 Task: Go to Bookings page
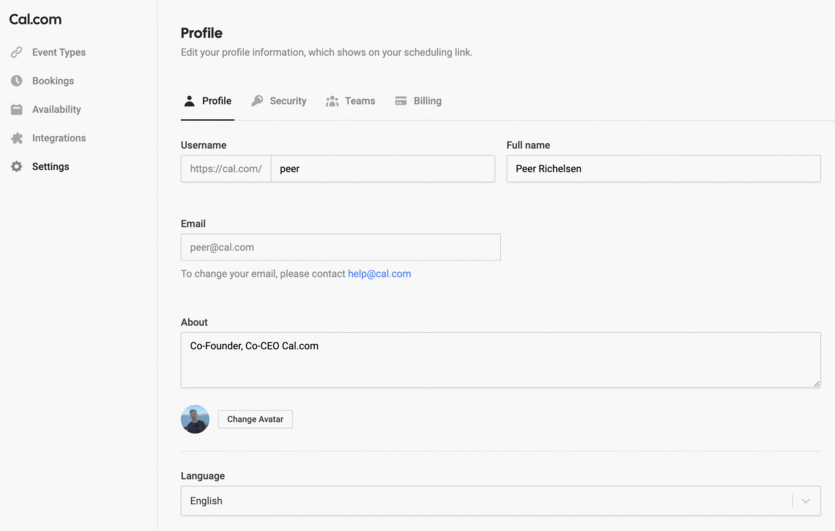(x=53, y=81)
